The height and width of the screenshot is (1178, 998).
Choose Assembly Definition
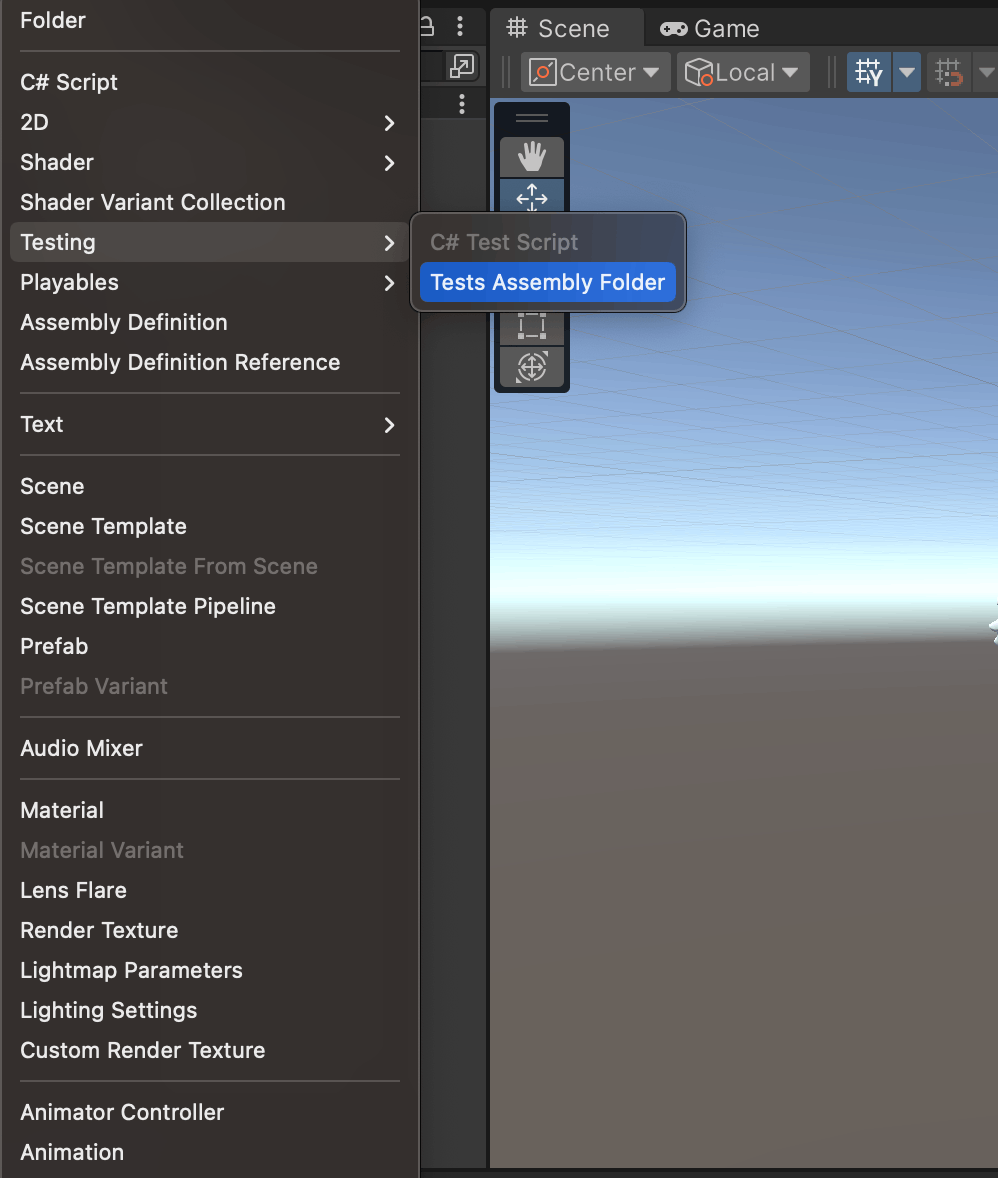pyautogui.click(x=210, y=322)
